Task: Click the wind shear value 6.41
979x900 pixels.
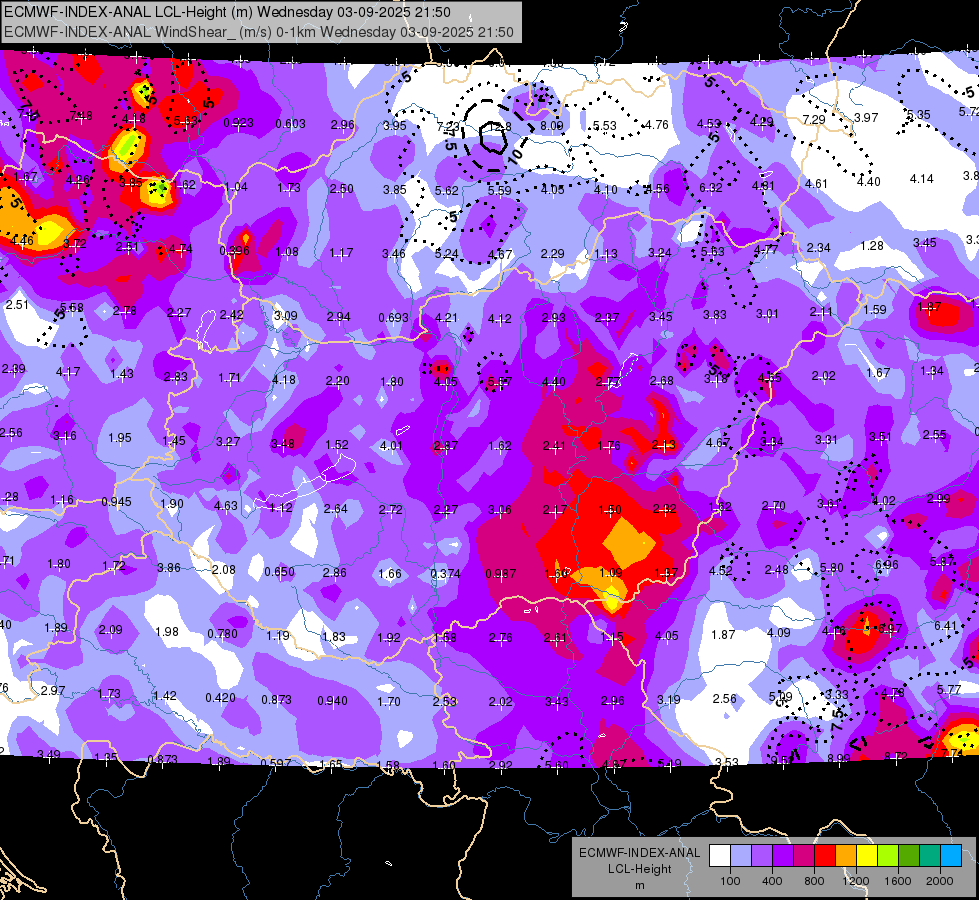Action: point(945,625)
